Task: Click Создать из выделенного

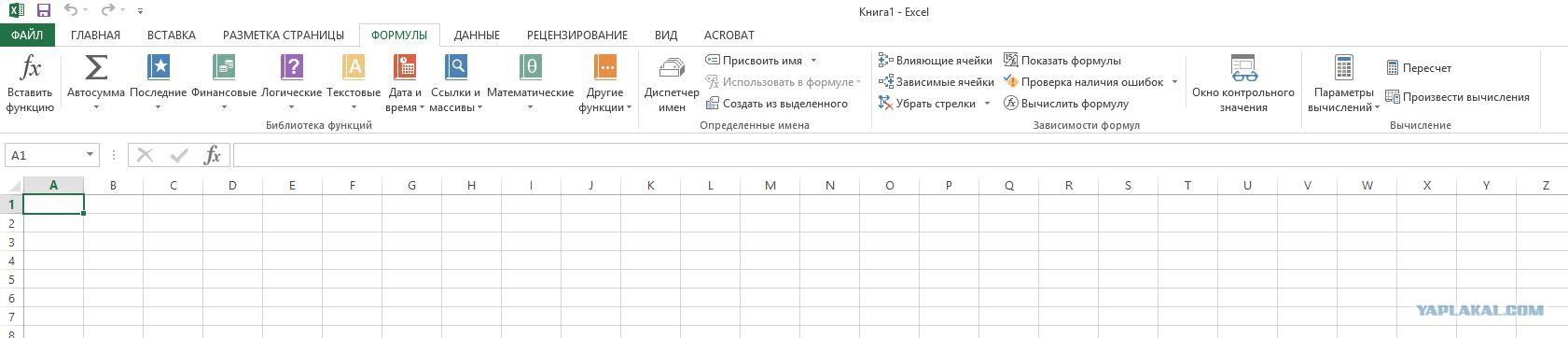Action: click(777, 104)
